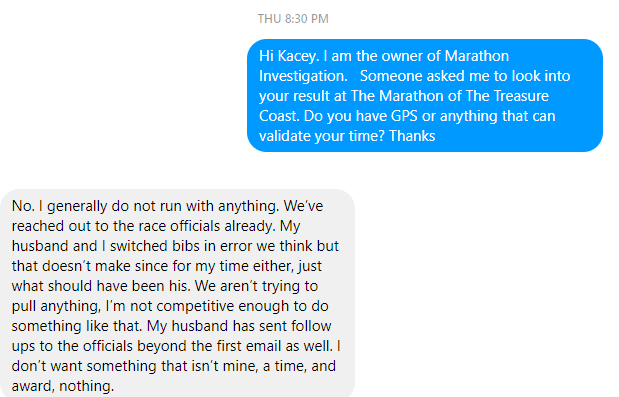Click "validate your time? Thanks" line

click(347, 136)
